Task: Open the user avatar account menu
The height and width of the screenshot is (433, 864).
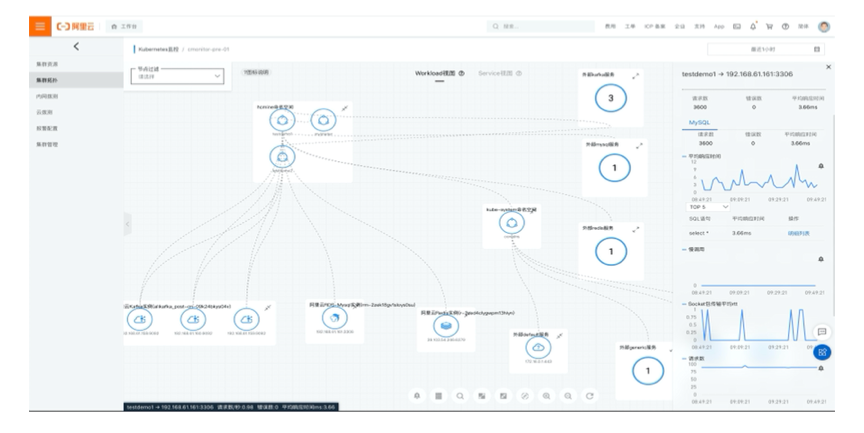Action: [x=824, y=26]
